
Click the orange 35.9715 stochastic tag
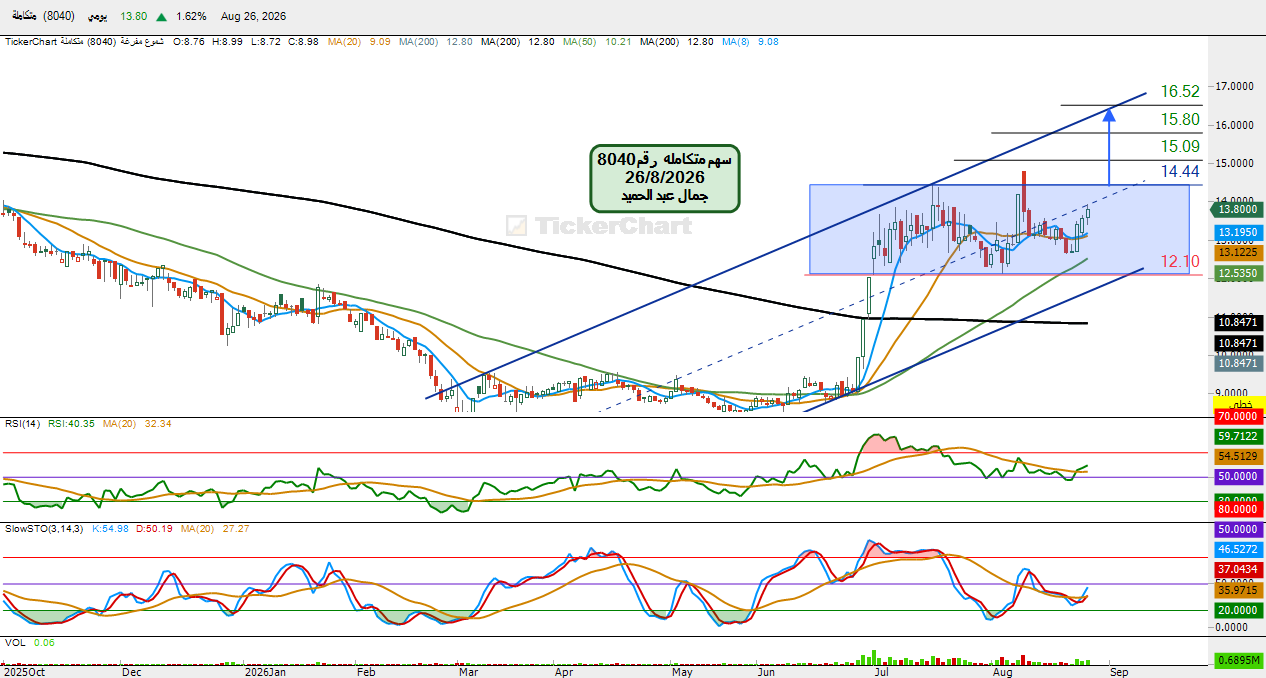coord(1237,591)
